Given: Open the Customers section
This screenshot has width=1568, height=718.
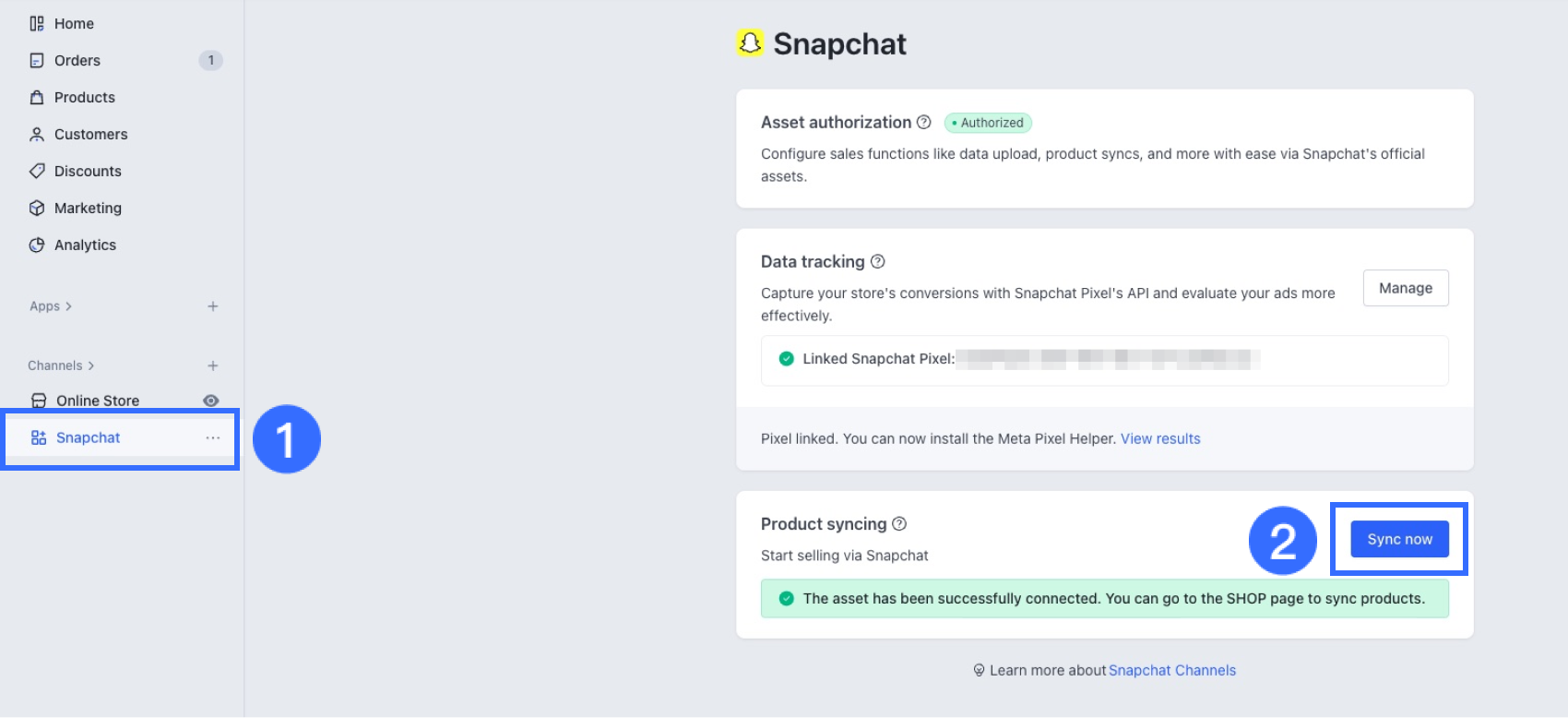Looking at the screenshot, I should coord(90,134).
